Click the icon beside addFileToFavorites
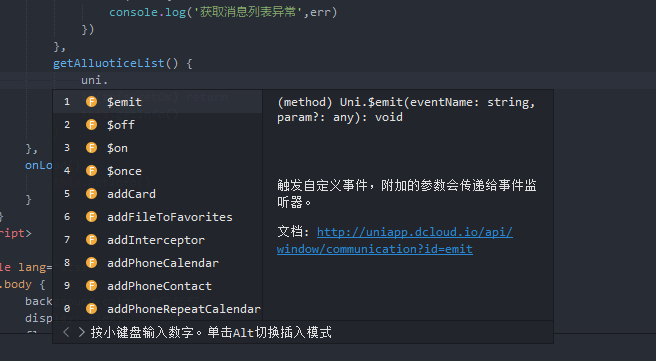Image resolution: width=656 pixels, height=361 pixels. tap(91, 217)
